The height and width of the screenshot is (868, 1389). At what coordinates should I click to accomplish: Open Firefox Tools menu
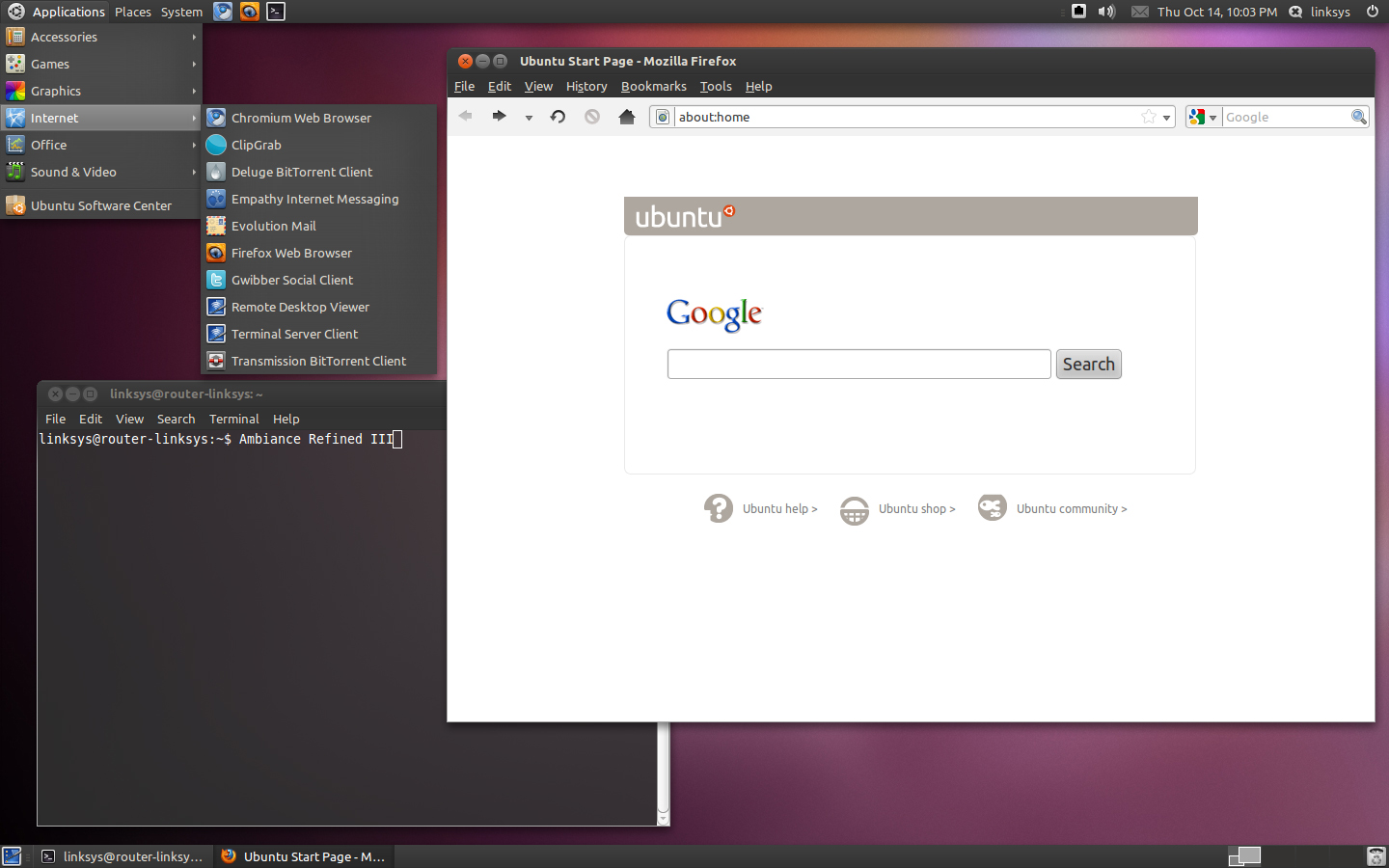click(x=716, y=86)
